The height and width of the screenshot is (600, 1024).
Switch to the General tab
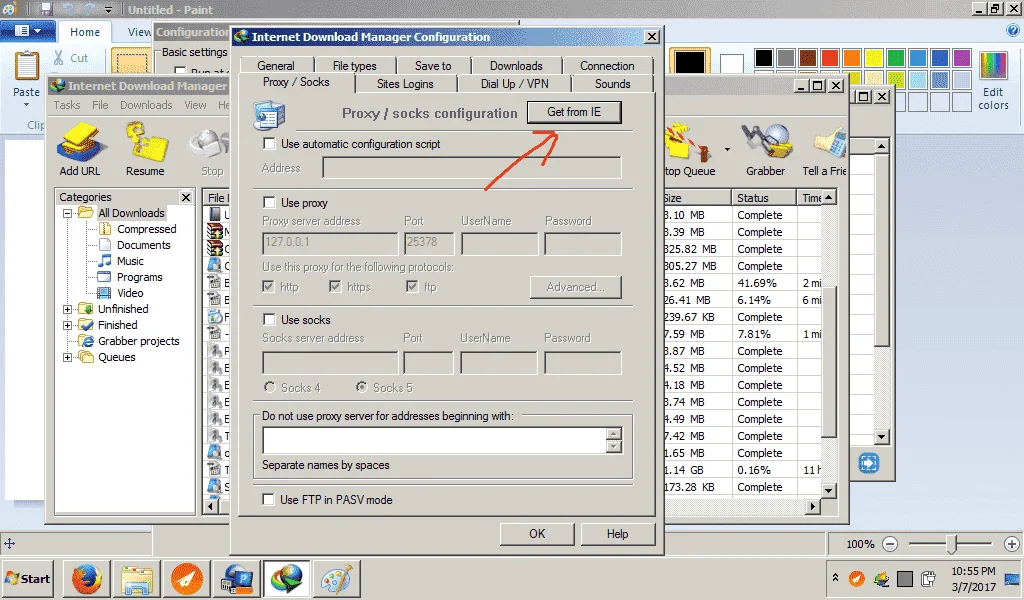pos(276,66)
